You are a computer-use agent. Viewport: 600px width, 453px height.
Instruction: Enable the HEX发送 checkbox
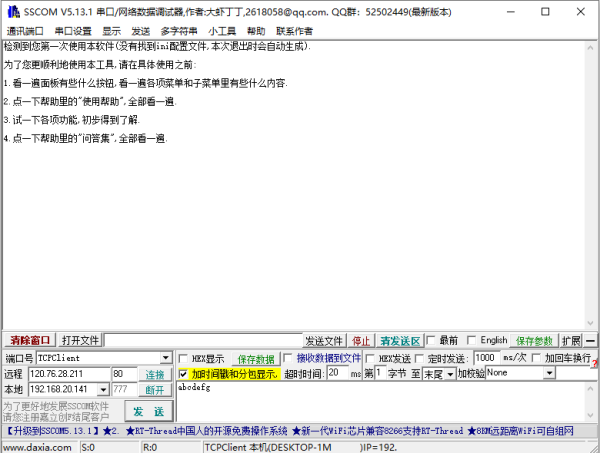click(370, 358)
